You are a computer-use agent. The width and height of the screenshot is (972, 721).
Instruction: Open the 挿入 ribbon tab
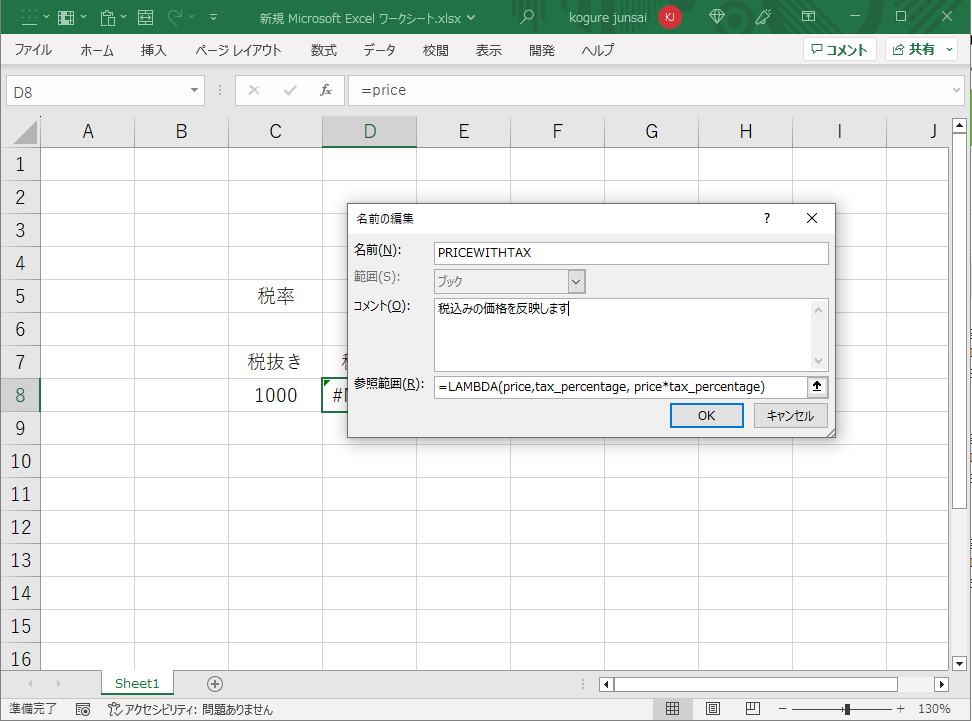click(x=153, y=50)
